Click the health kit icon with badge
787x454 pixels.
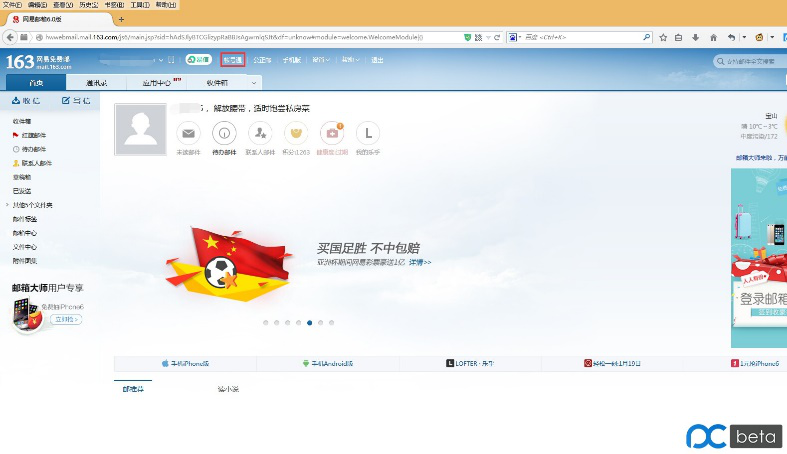332,133
